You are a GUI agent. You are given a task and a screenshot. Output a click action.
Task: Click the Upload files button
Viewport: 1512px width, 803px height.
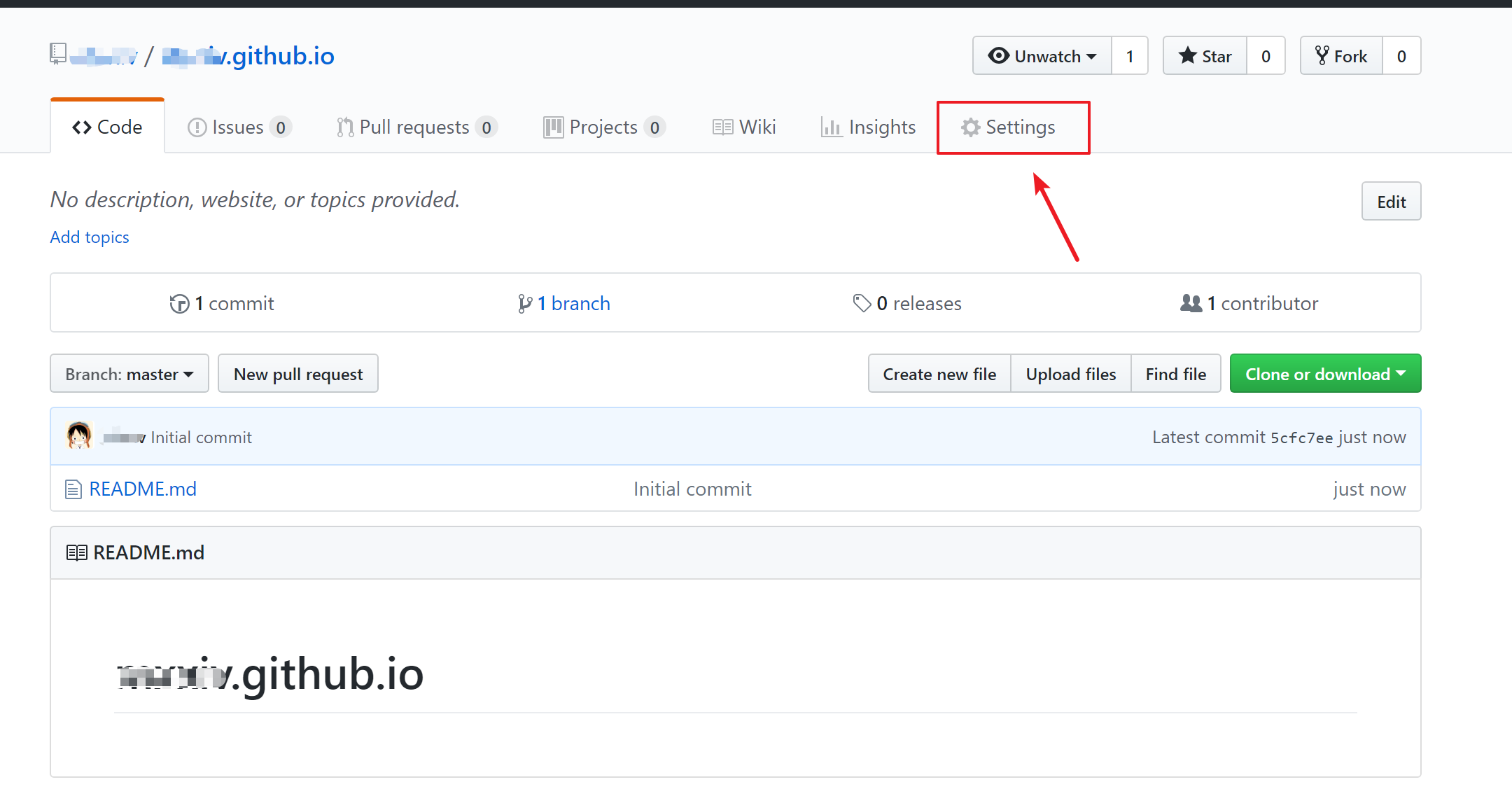click(x=1071, y=373)
